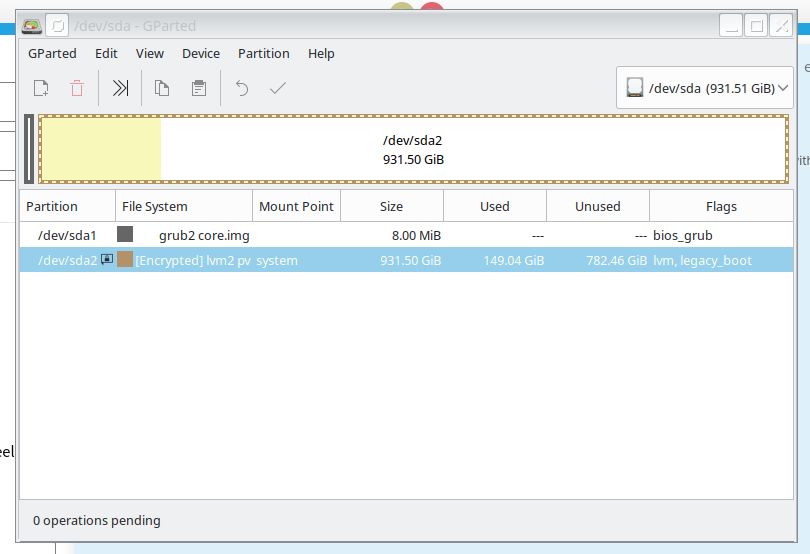Viewport: 810px width, 554px height.
Task: Click the Resize/Move partition icon
Action: [120, 88]
